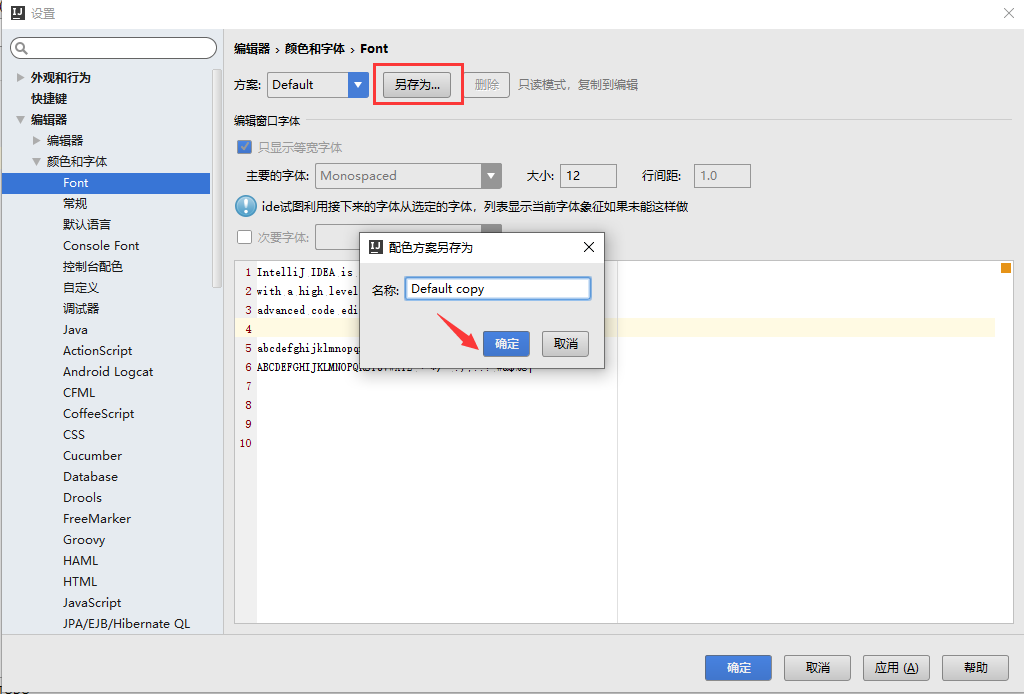Select Java in the color scheme list
Screen dimensions: 1024x694
tap(75, 330)
